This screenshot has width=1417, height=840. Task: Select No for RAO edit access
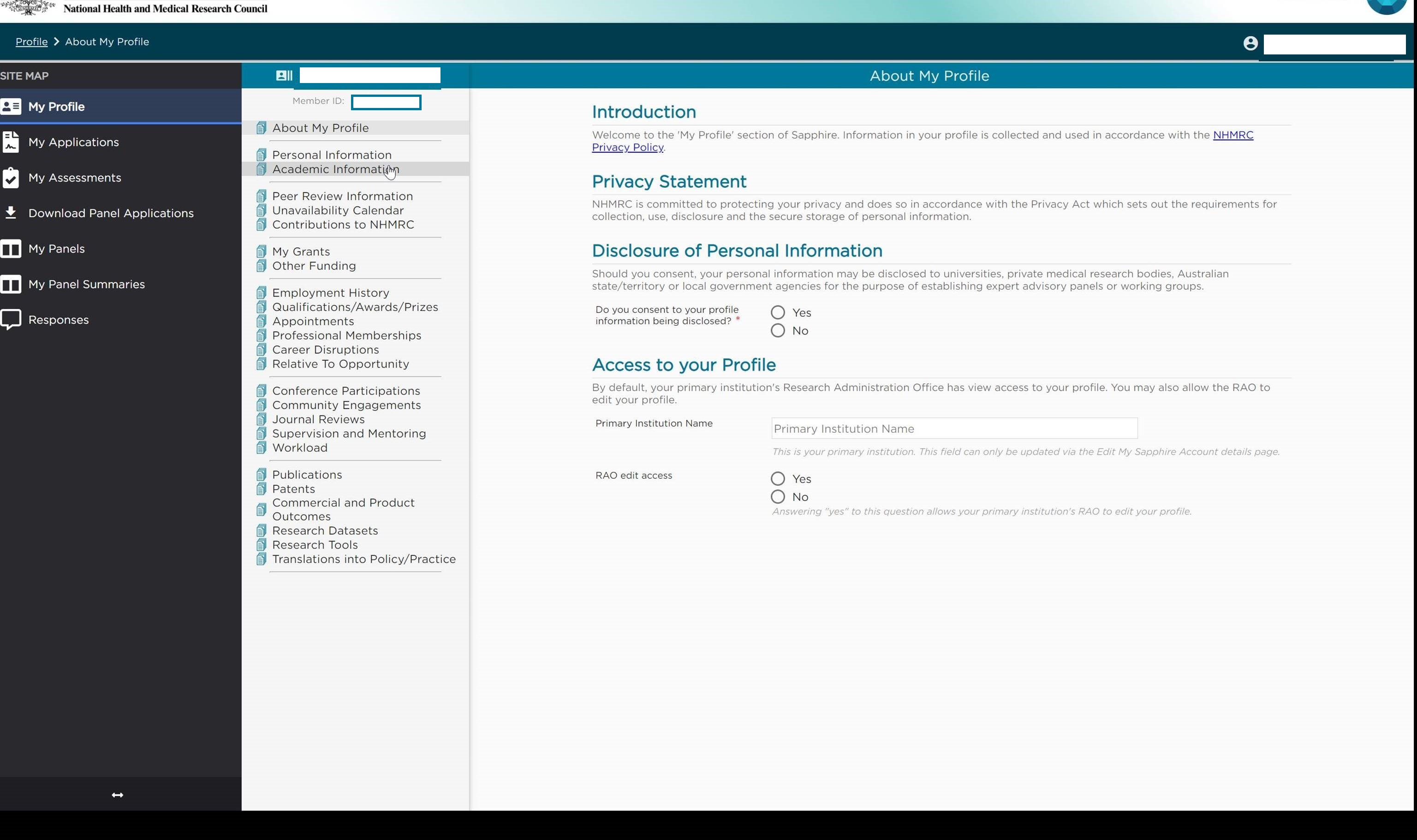pos(778,498)
